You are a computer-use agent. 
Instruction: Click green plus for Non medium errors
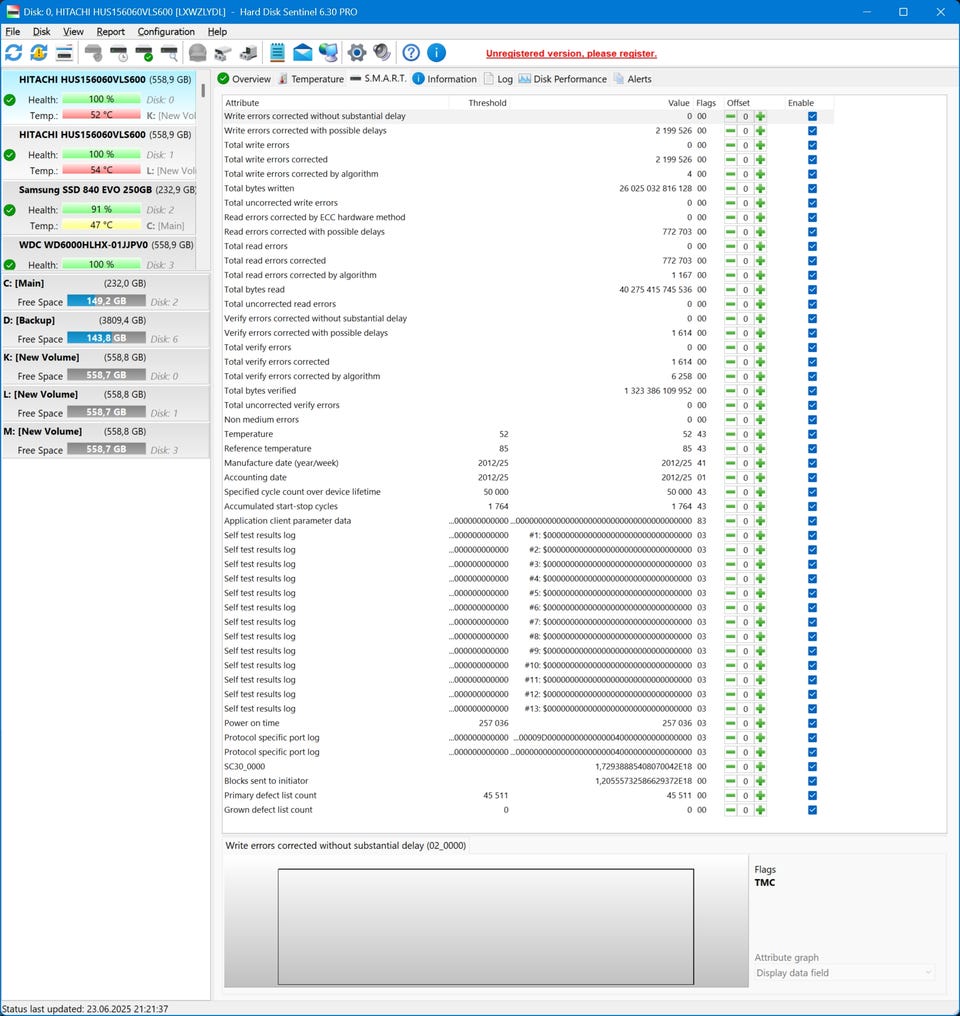pos(760,420)
